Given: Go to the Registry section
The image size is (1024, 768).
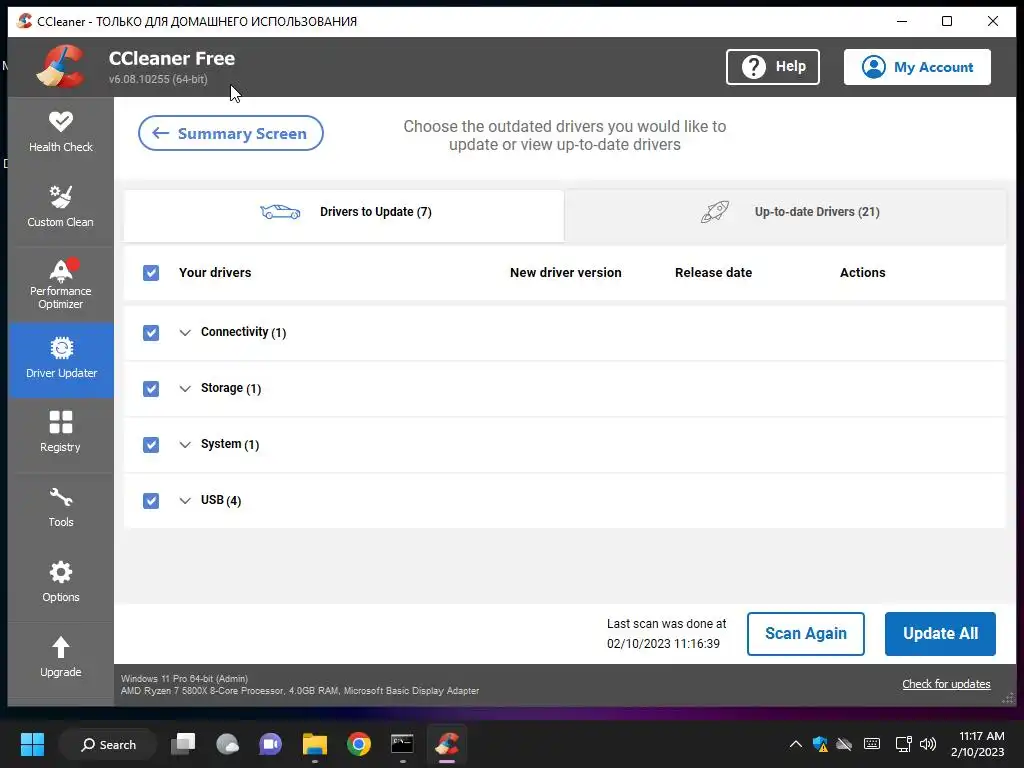Looking at the screenshot, I should click(x=61, y=434).
